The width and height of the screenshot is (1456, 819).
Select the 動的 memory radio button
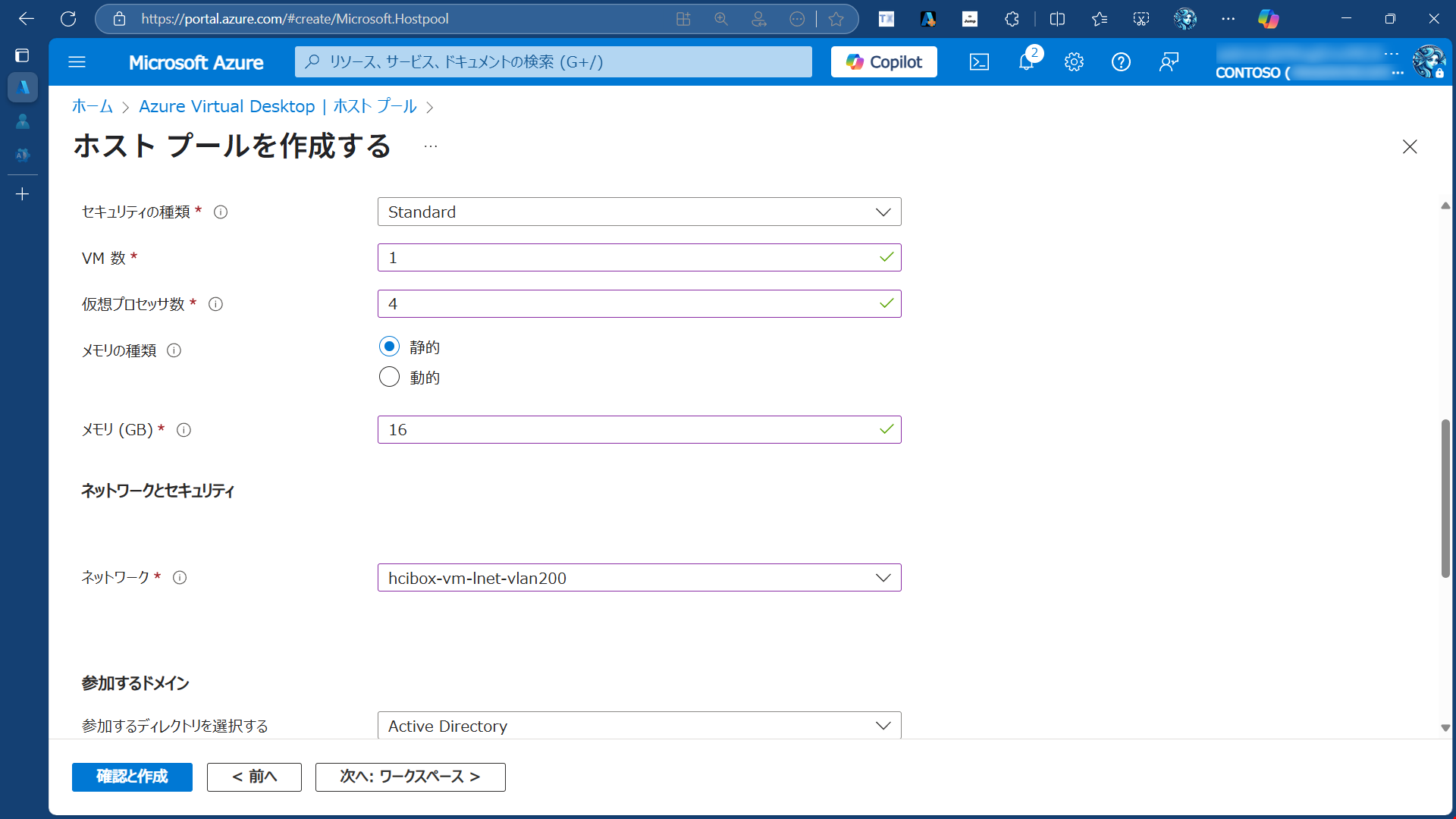tap(389, 377)
